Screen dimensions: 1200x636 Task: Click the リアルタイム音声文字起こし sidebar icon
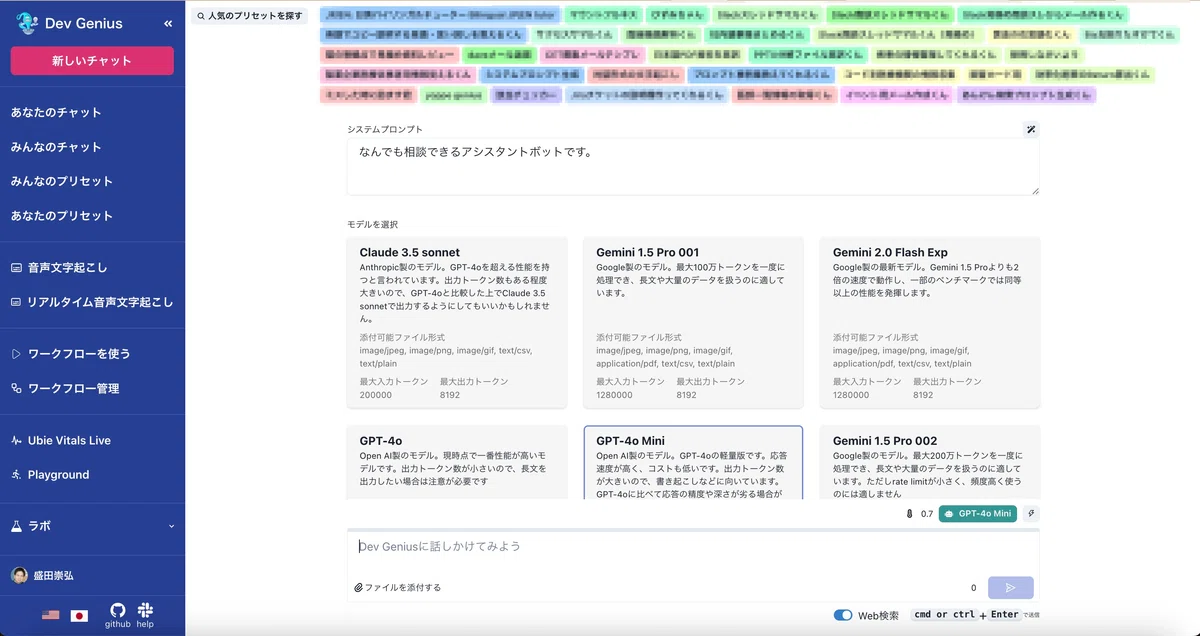point(16,302)
